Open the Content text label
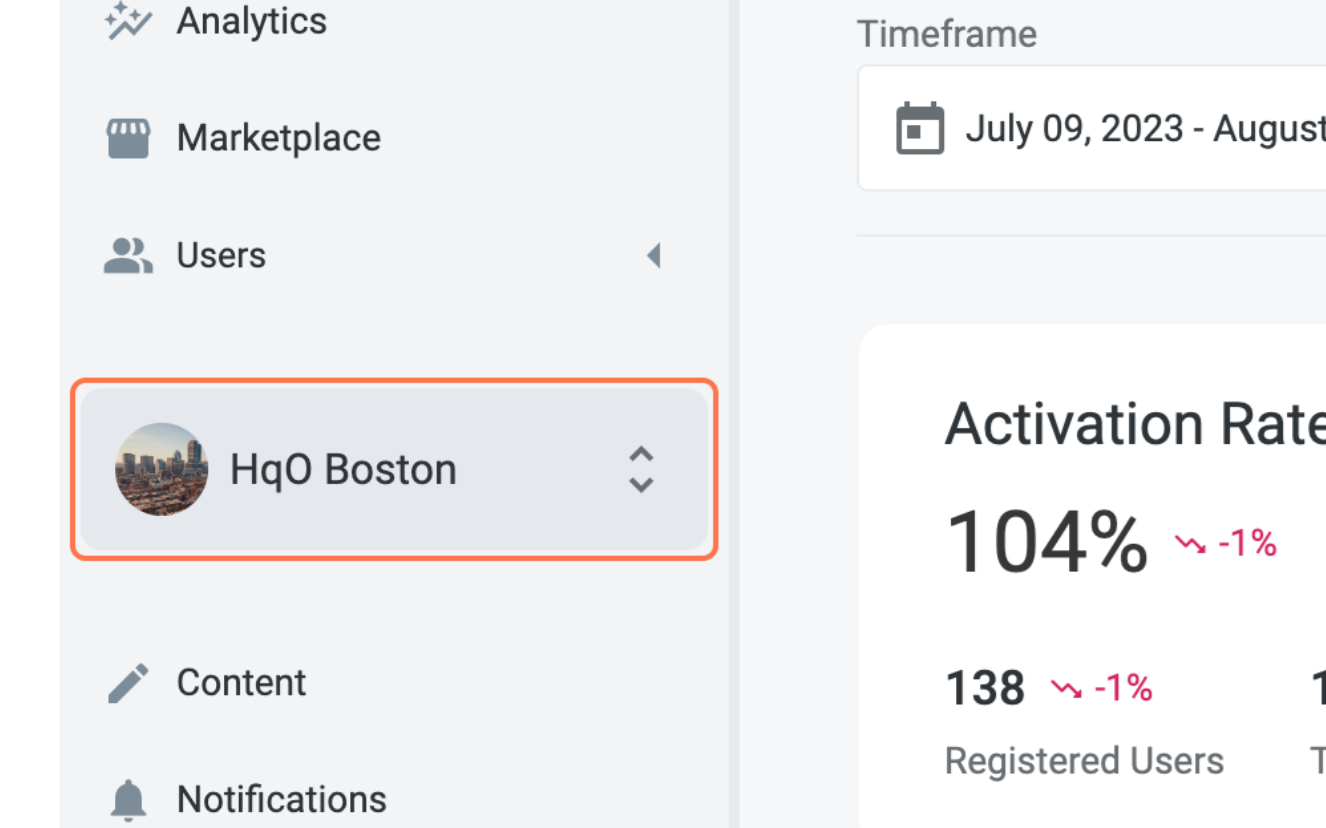The height and width of the screenshot is (828, 1326). [241, 683]
